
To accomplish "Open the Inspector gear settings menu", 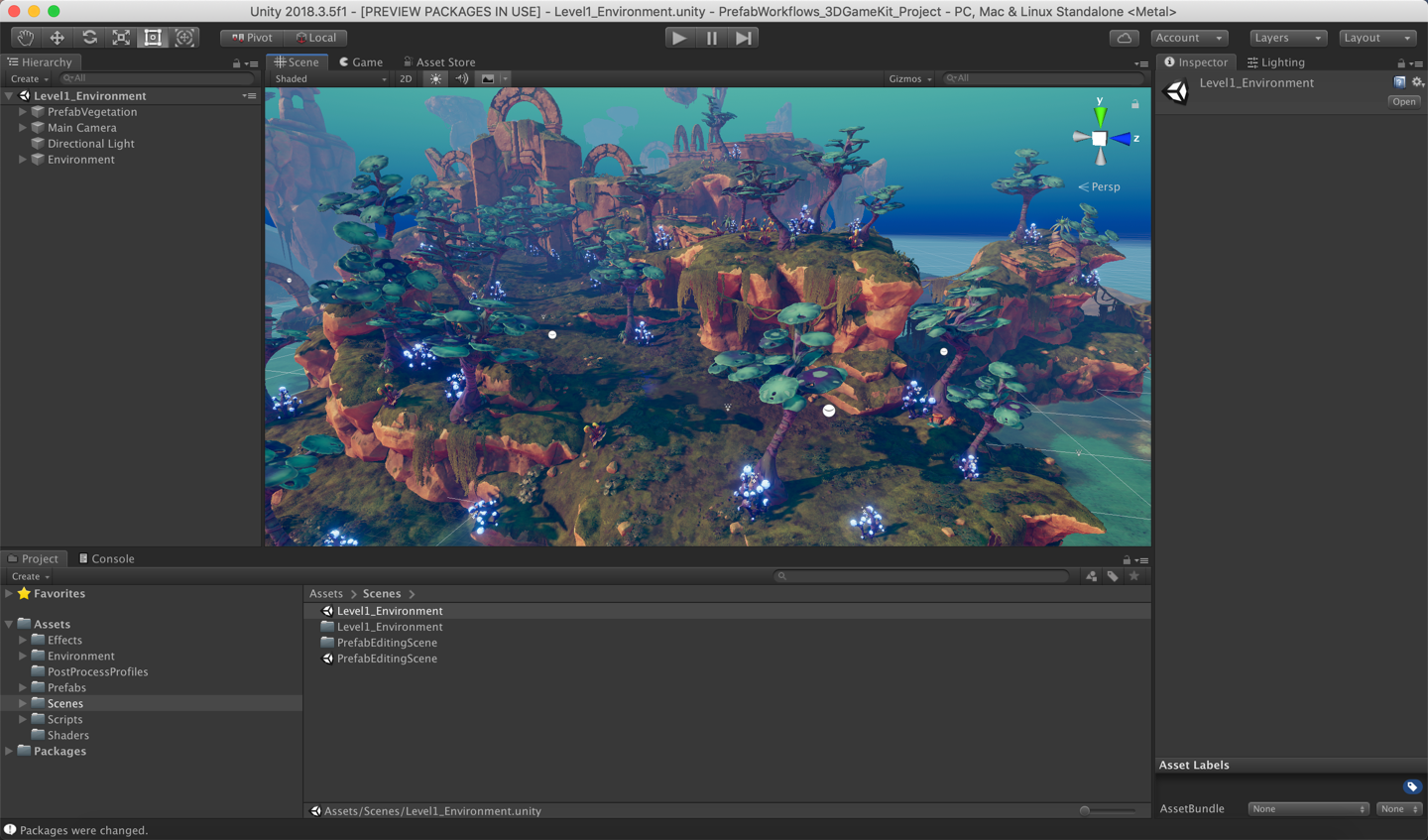I will [1417, 82].
